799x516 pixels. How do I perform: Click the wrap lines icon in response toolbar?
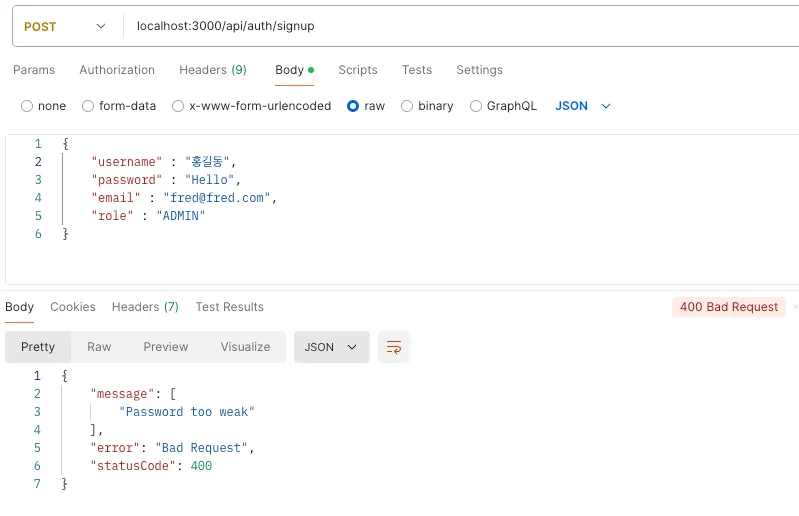click(394, 347)
